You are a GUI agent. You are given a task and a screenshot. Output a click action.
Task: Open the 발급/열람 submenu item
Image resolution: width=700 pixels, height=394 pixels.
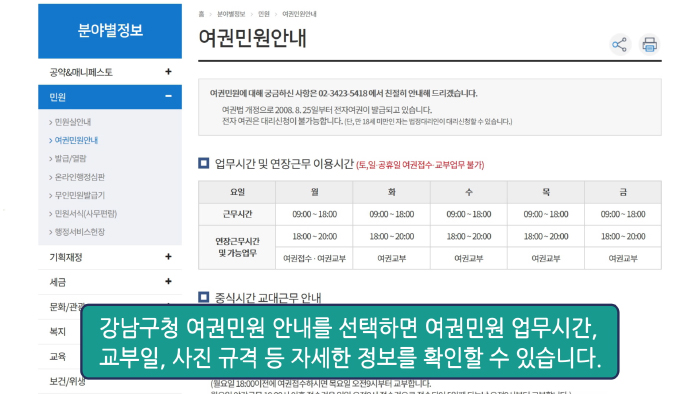point(70,158)
